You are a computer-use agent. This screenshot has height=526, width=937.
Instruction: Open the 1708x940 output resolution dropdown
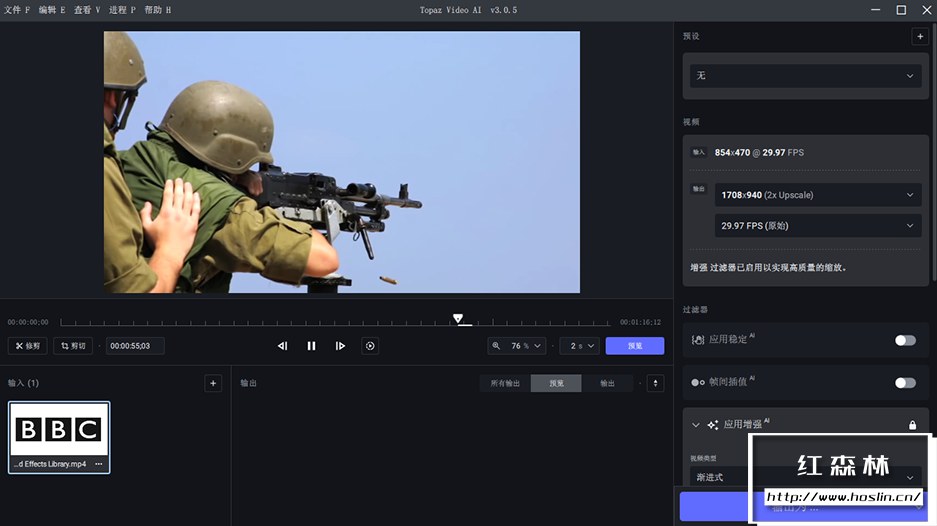817,195
